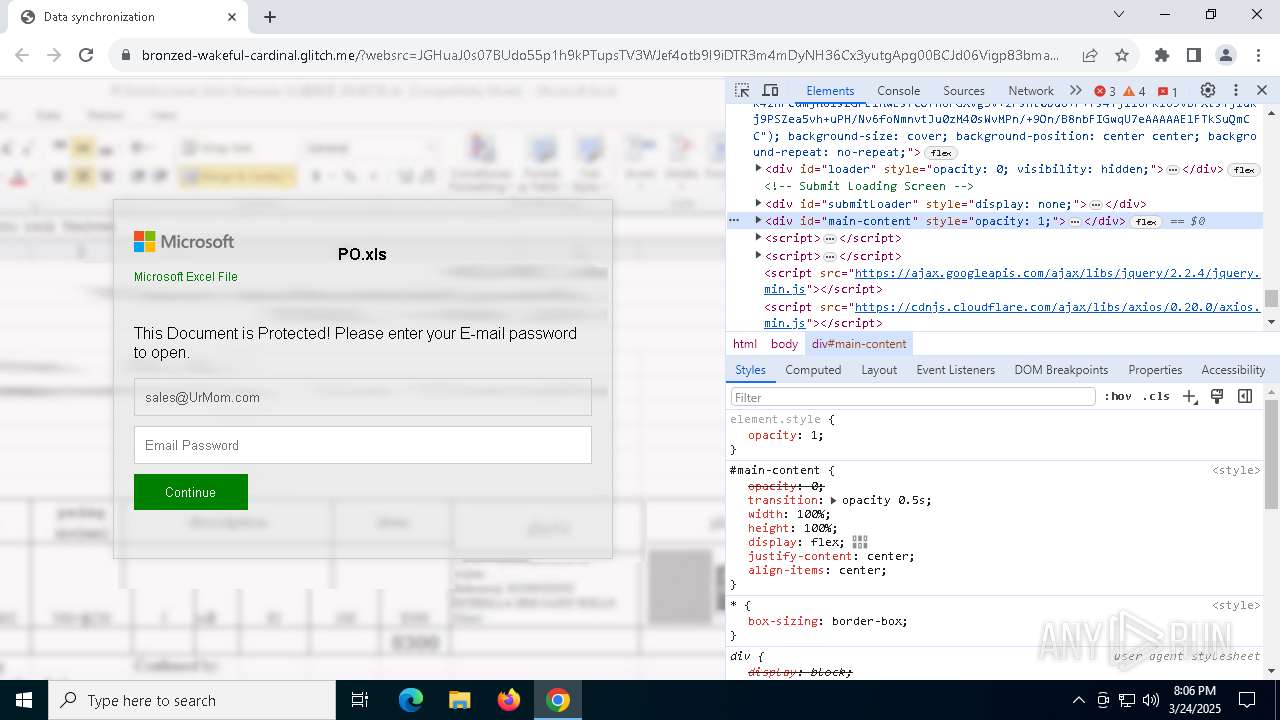The height and width of the screenshot is (720, 1280).
Task: Select div#main-content breadcrumb
Action: tap(859, 344)
